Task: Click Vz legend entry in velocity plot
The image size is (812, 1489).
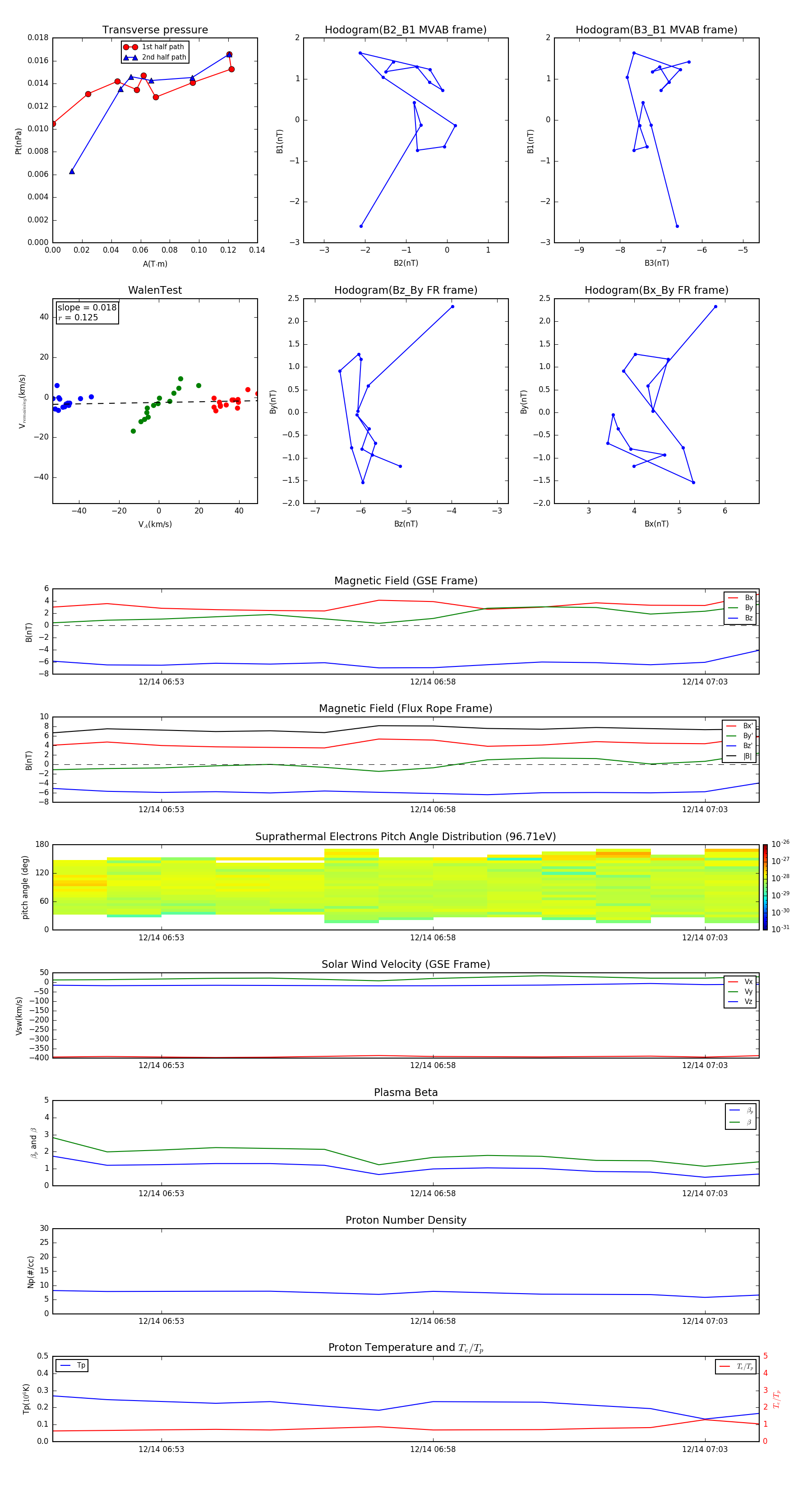Action: (x=740, y=1002)
